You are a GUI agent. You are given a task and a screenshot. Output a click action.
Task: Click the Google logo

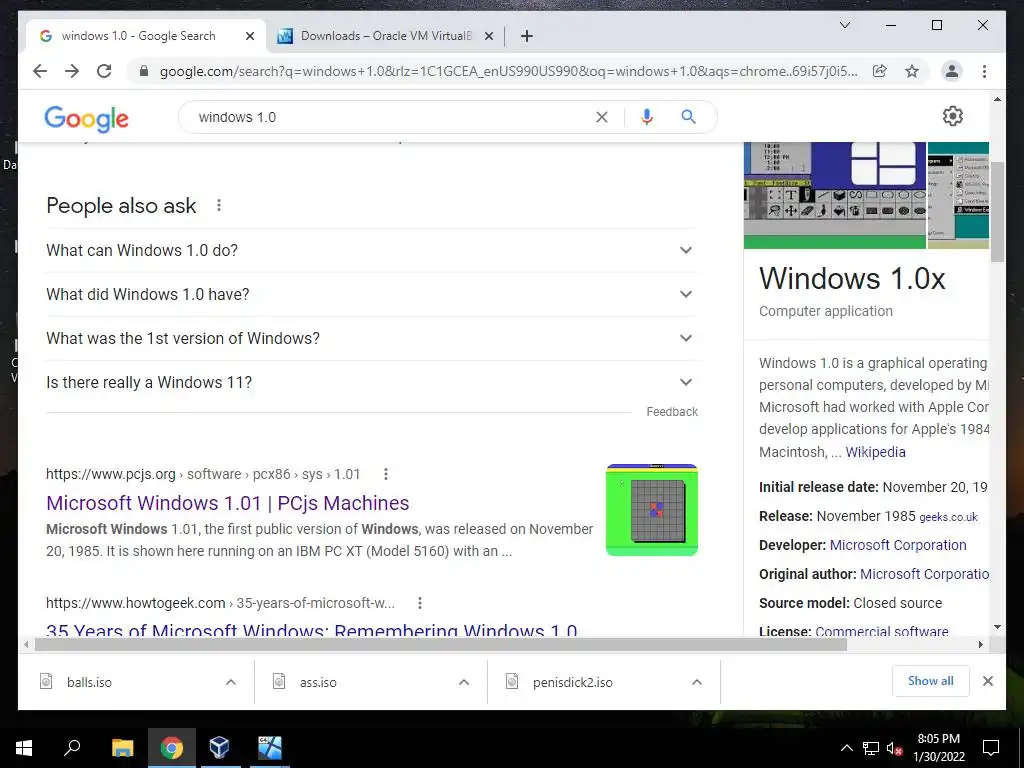[x=86, y=118]
